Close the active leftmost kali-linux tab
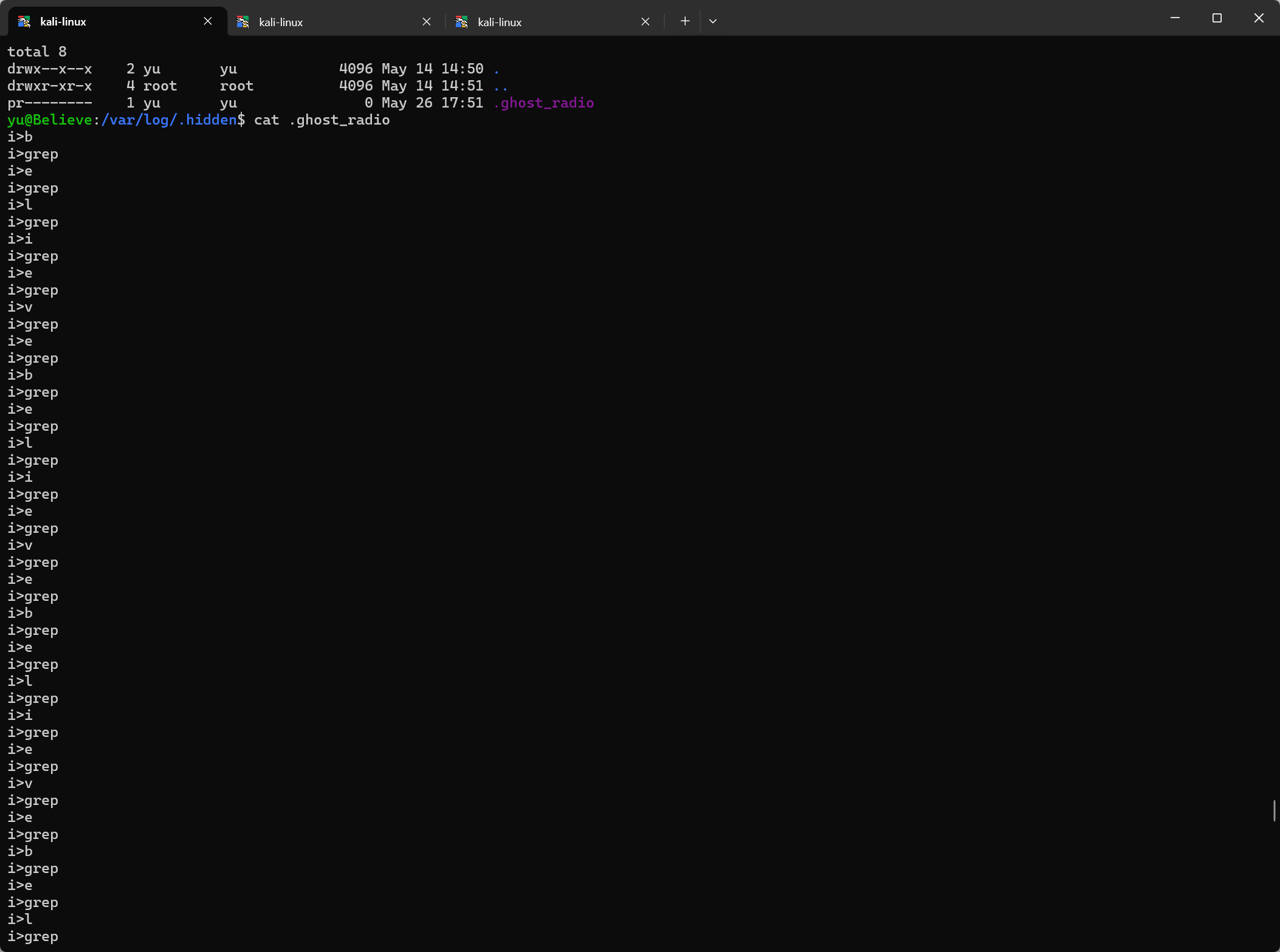This screenshot has height=952, width=1280. 208,21
